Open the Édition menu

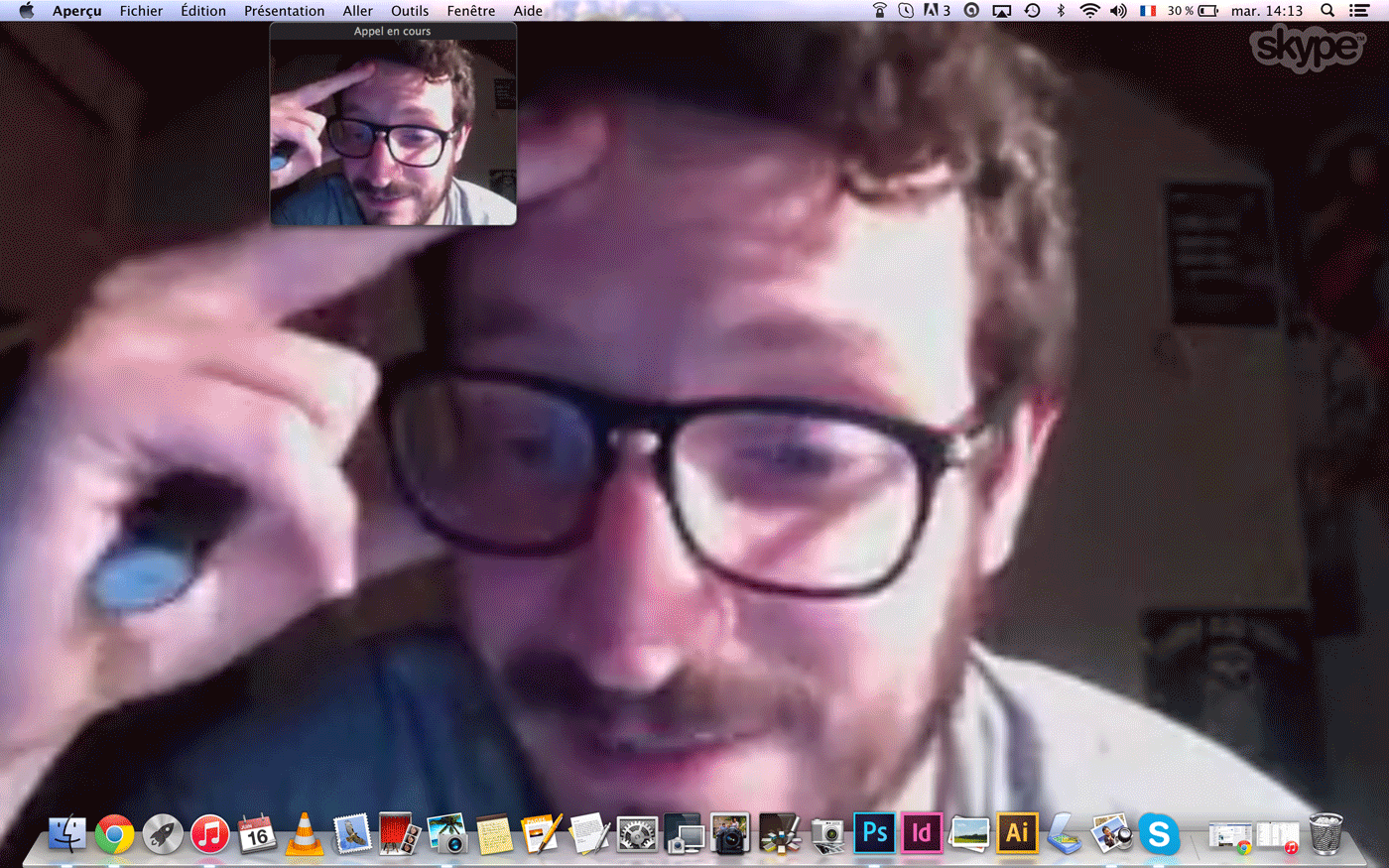[x=203, y=11]
